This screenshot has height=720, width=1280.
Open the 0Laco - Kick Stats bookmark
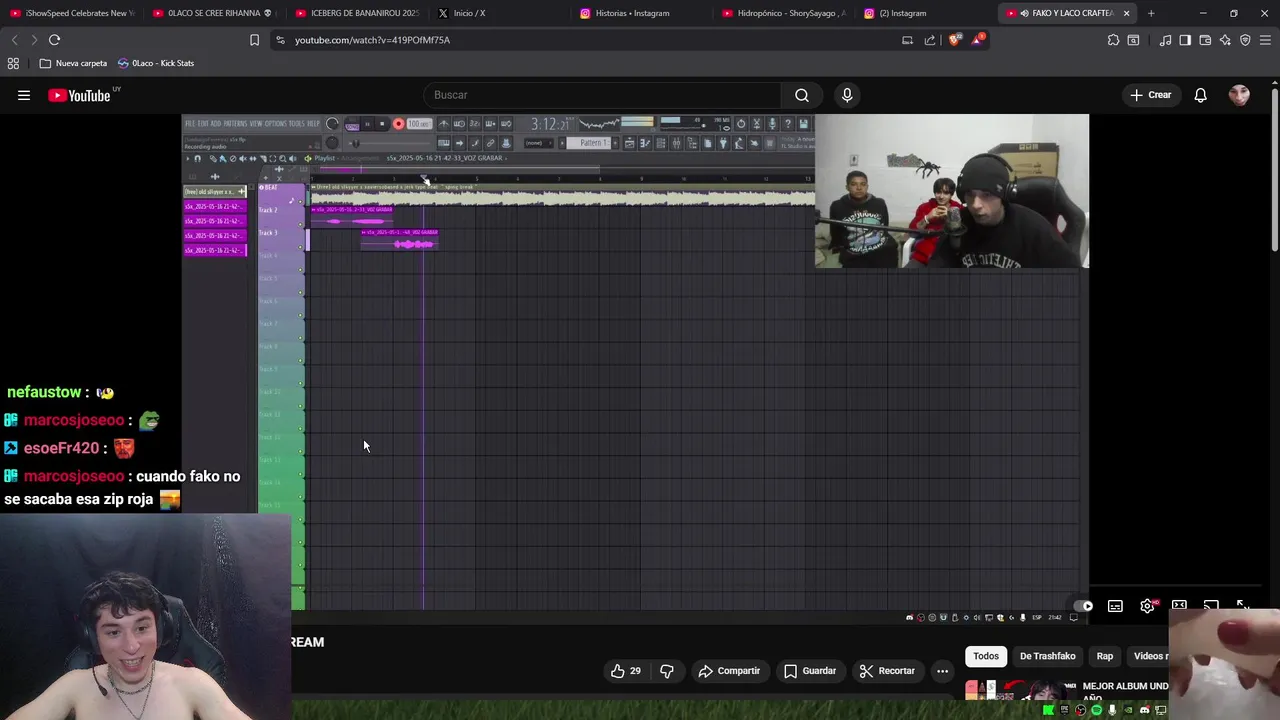(x=156, y=63)
